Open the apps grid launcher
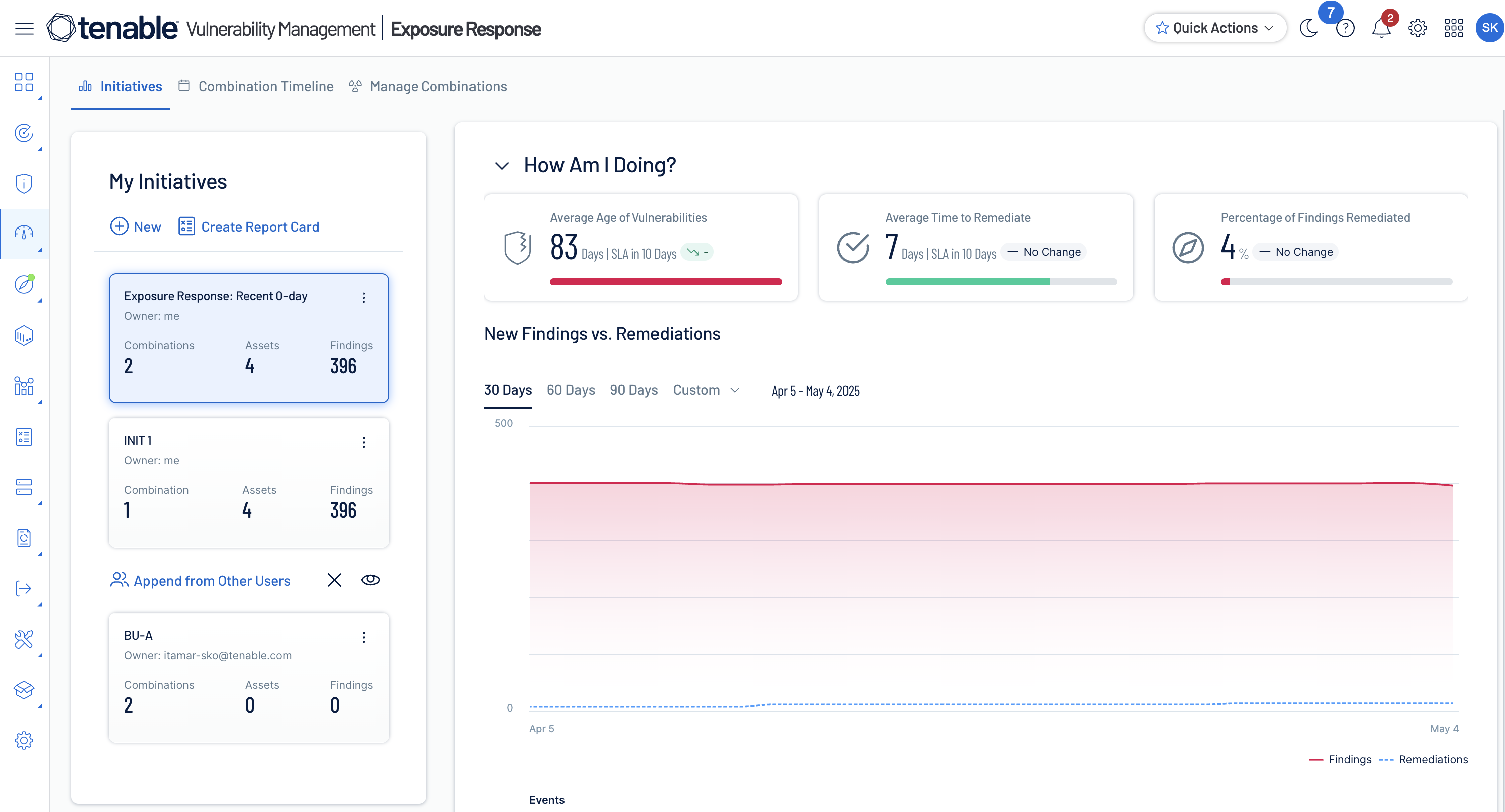 [1454, 28]
